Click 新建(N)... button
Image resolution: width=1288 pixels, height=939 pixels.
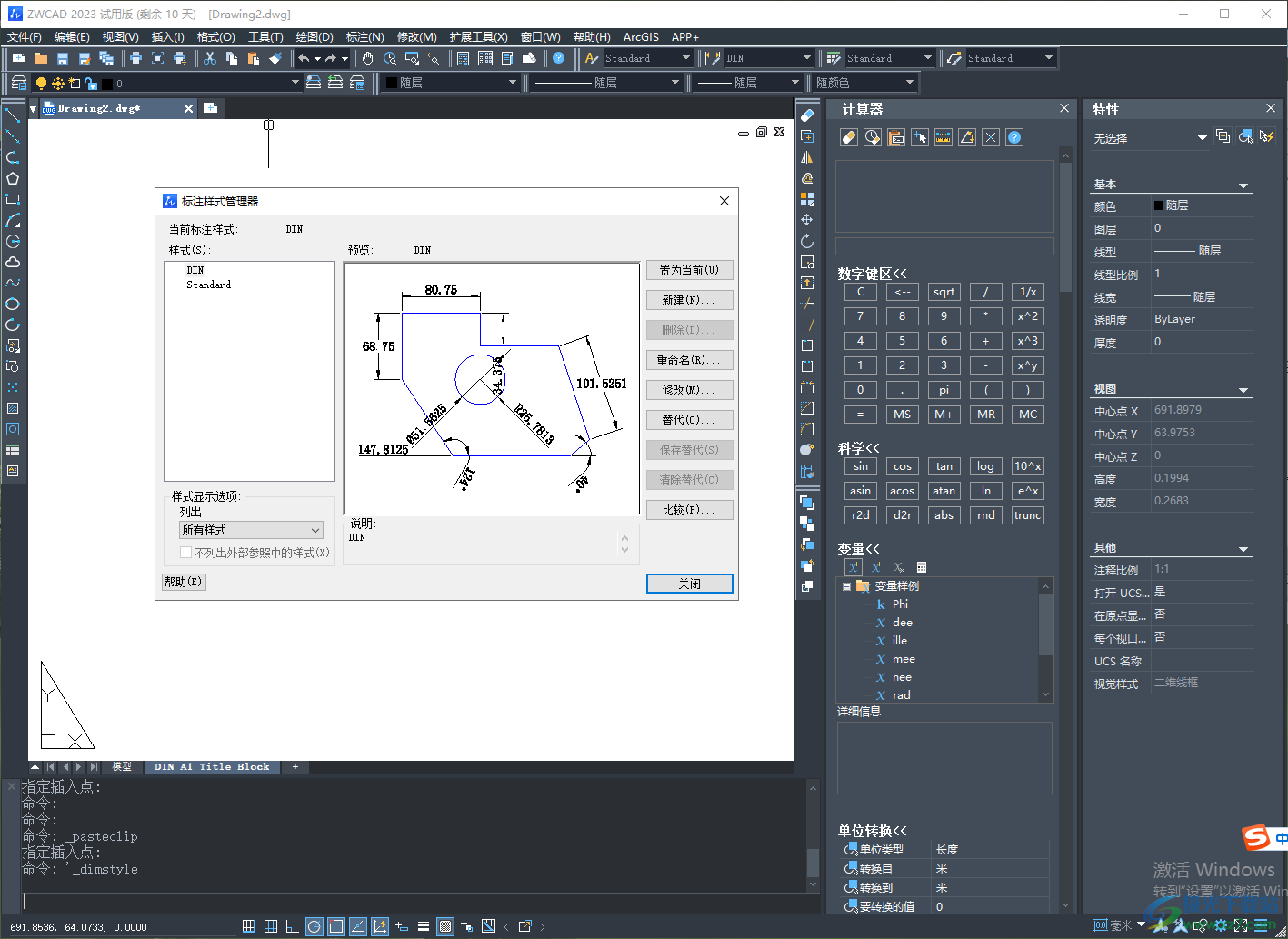tap(689, 300)
